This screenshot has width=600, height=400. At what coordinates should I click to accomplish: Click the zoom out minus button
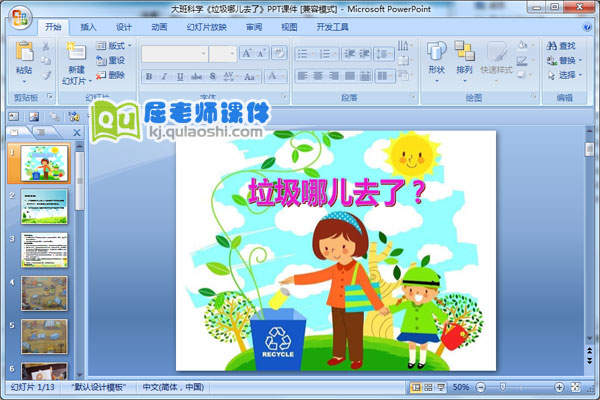481,387
